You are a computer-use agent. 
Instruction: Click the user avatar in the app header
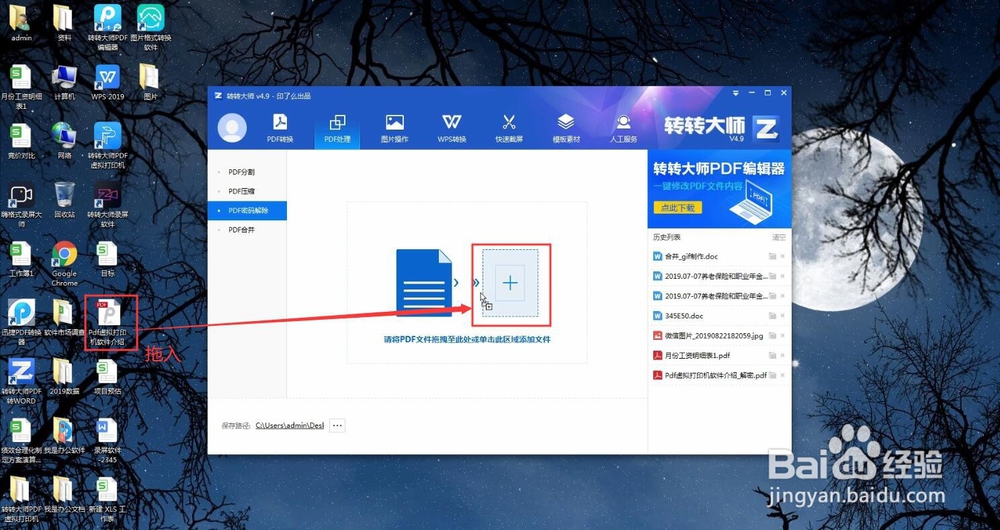[x=232, y=128]
